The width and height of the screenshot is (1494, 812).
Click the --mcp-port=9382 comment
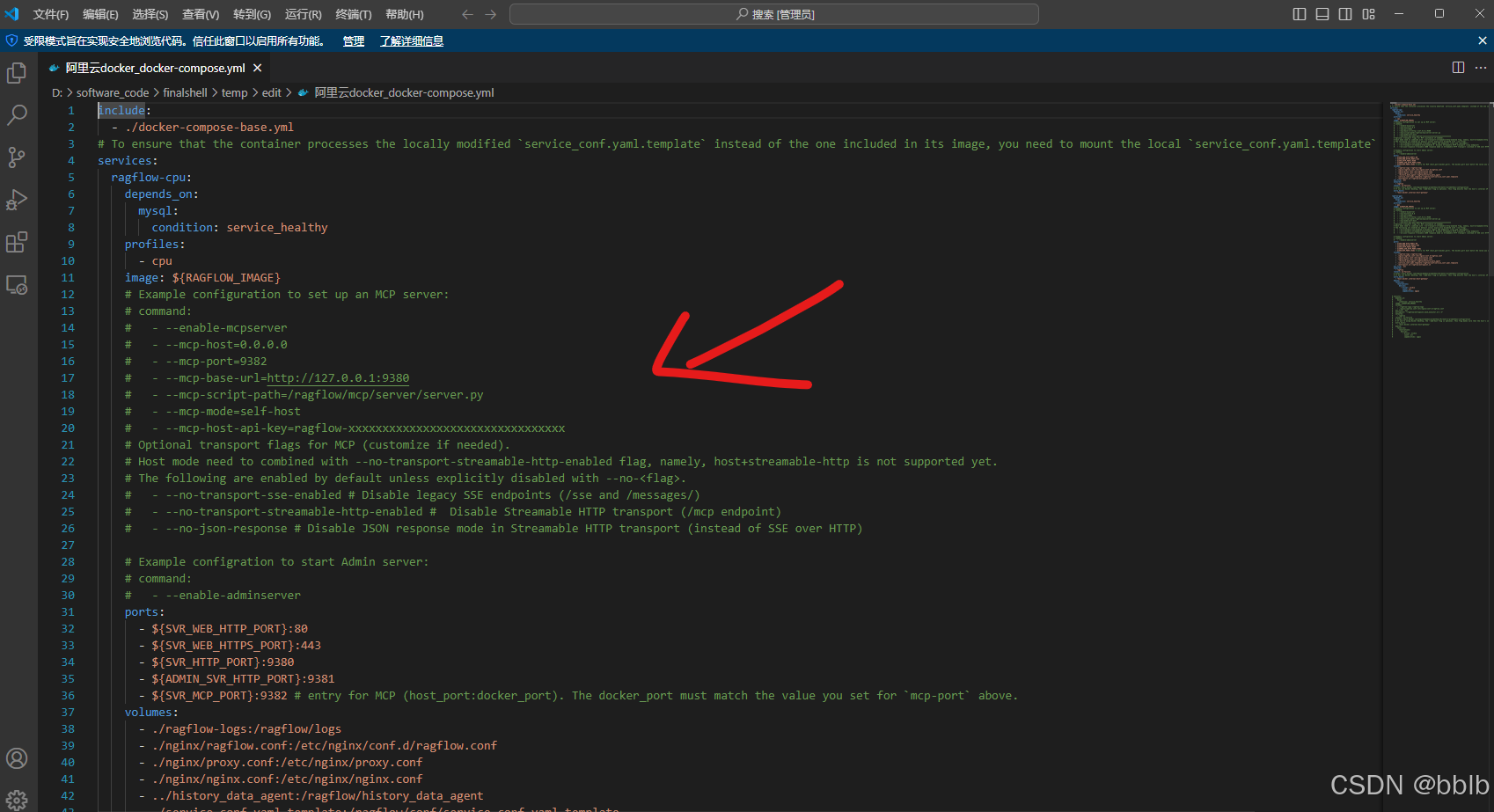(x=216, y=362)
